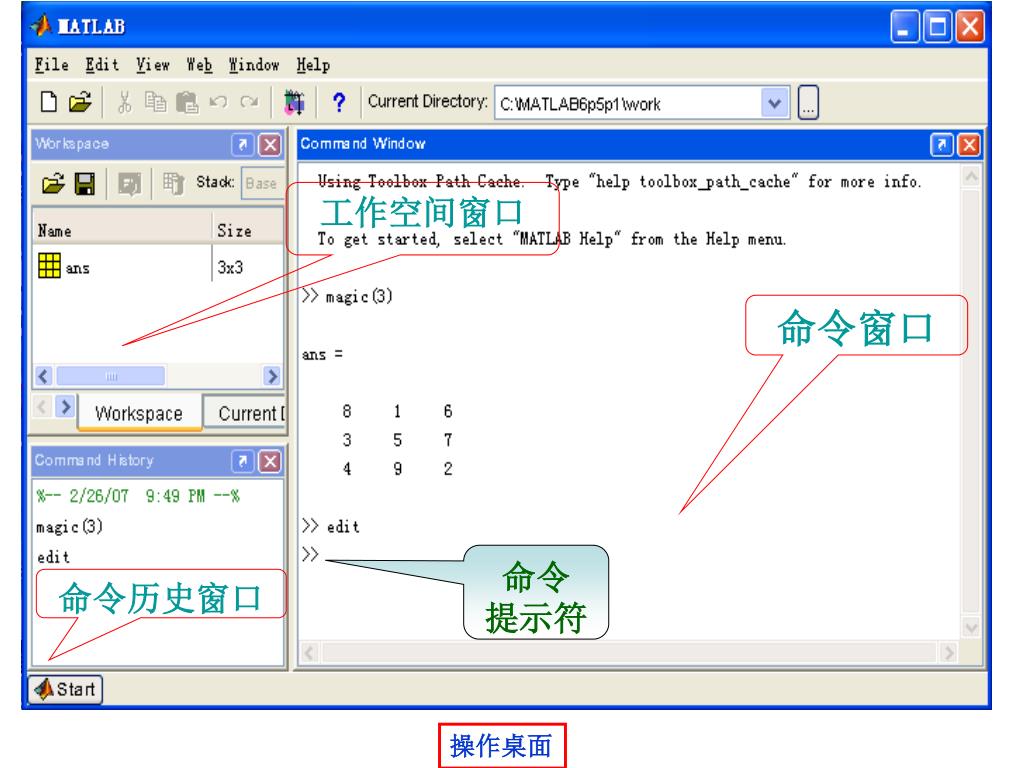Switch to the Workspace tab
Screen dimensions: 1024x768
(x=139, y=413)
